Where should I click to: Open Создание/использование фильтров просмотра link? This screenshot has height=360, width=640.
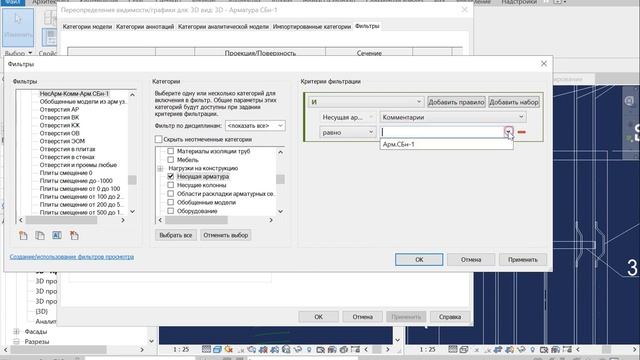click(x=72, y=257)
